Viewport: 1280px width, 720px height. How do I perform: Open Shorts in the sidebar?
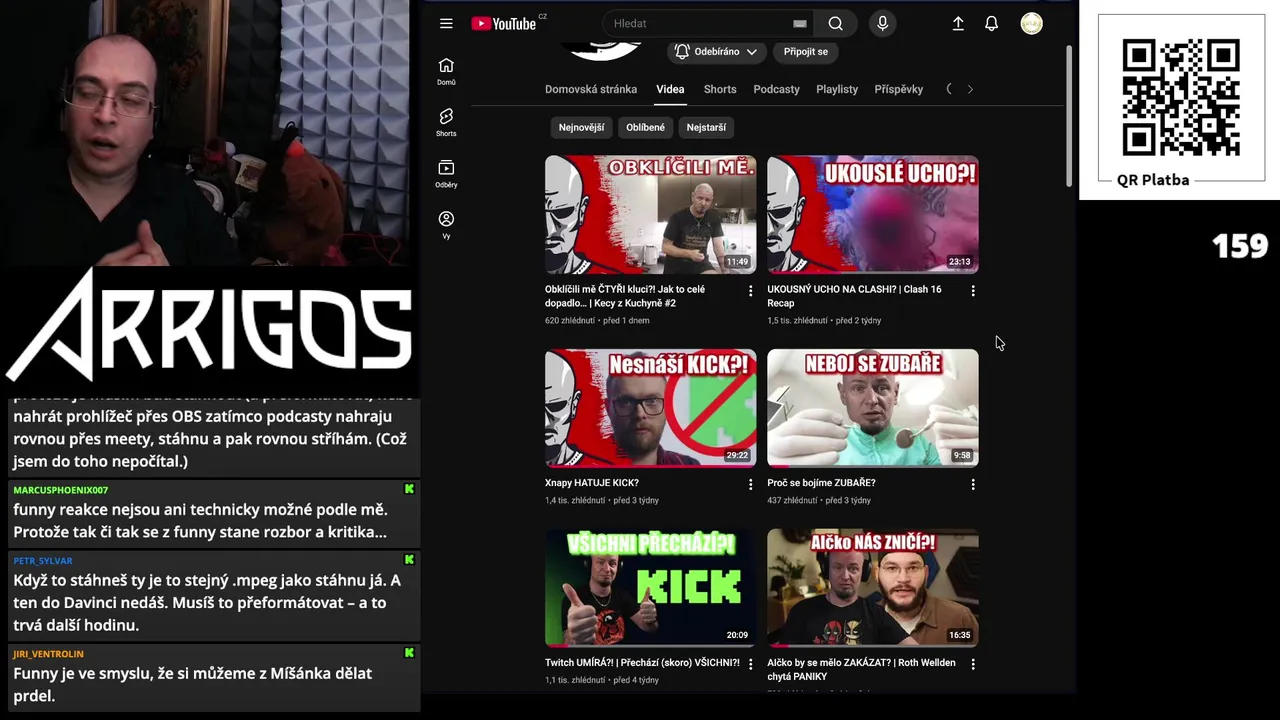tap(446, 122)
